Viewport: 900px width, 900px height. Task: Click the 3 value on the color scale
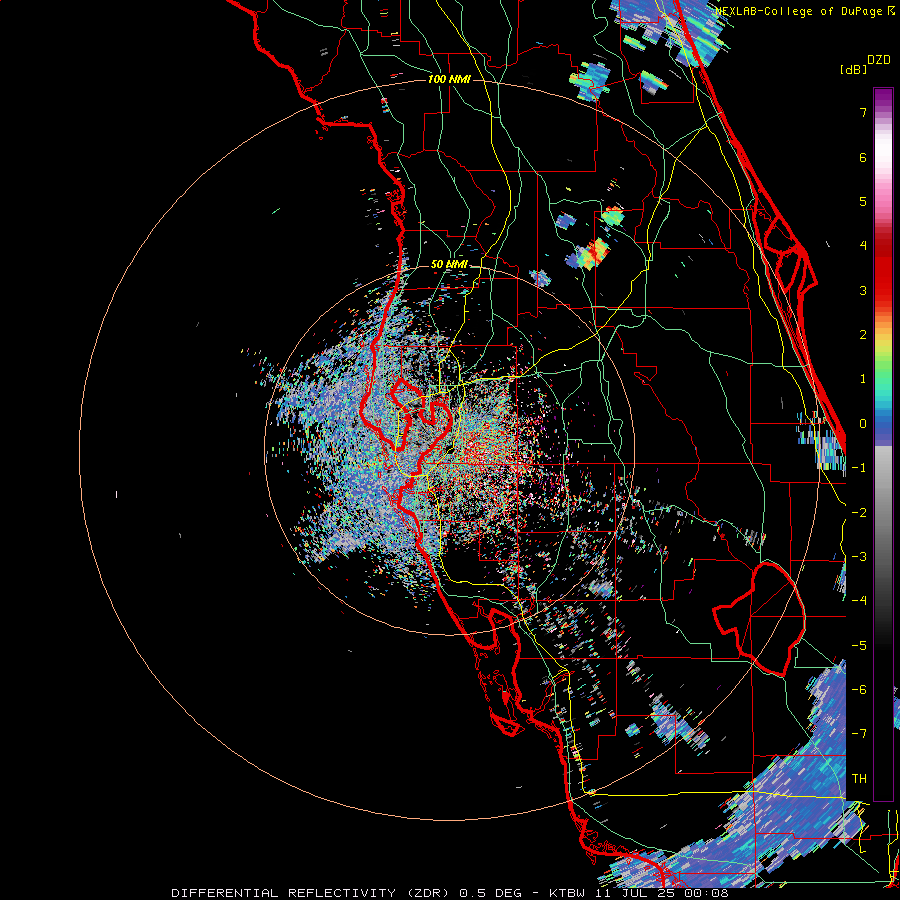tap(863, 290)
